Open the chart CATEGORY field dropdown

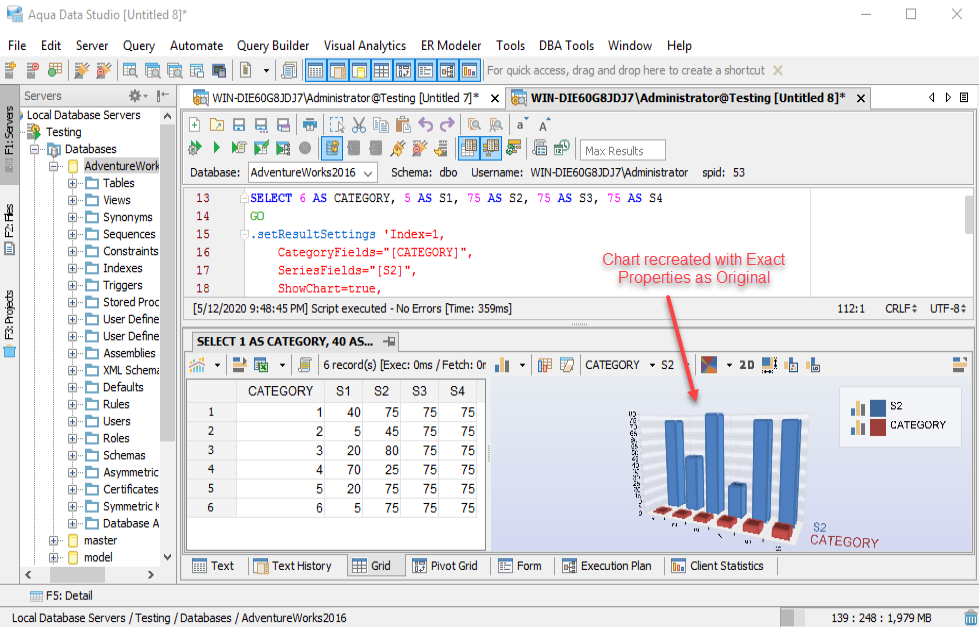pyautogui.click(x=652, y=365)
